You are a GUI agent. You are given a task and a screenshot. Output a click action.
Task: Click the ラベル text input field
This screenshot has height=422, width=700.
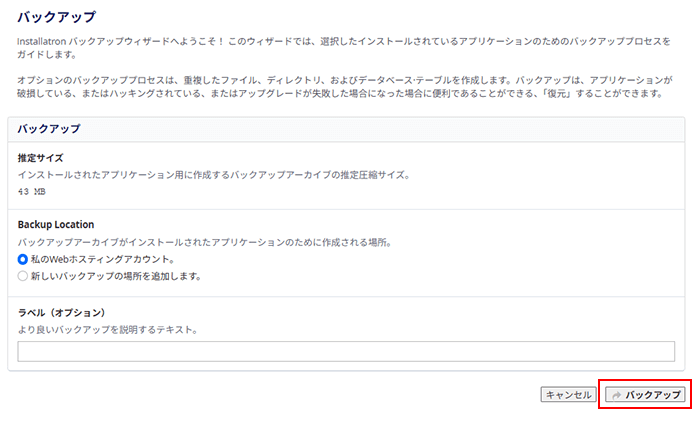tap(346, 351)
